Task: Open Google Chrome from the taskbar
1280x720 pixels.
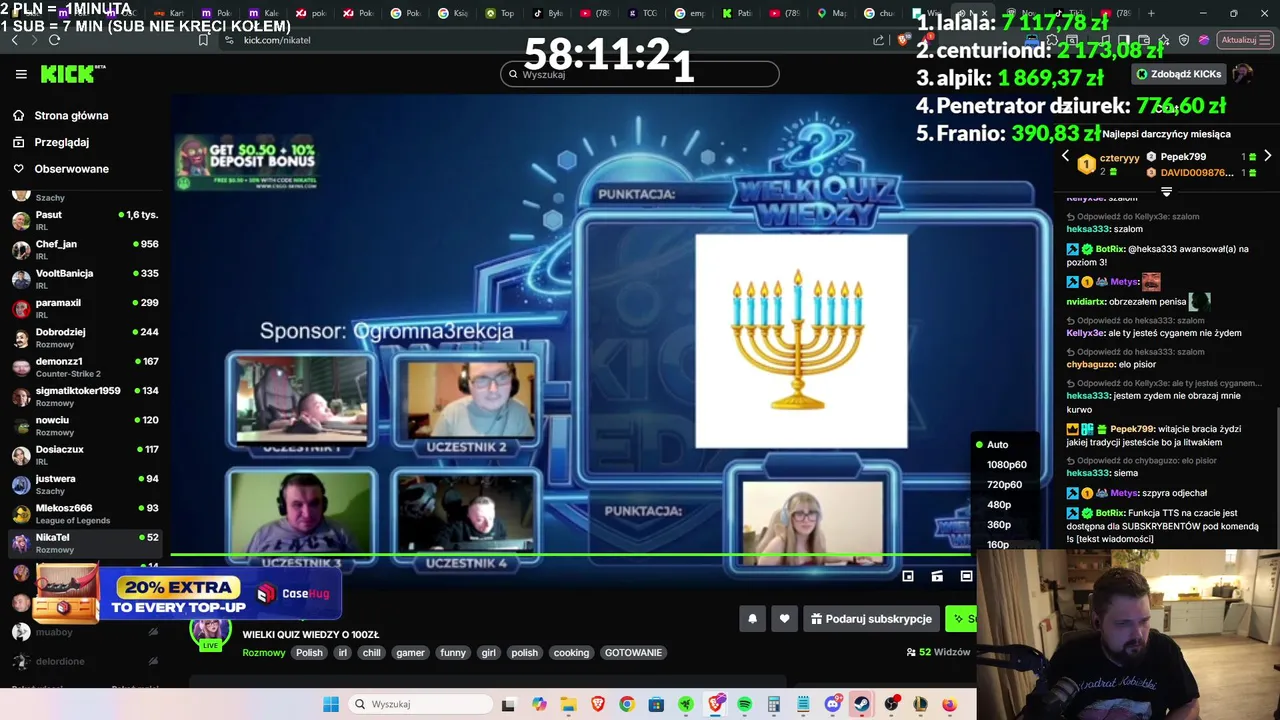Action: [626, 704]
